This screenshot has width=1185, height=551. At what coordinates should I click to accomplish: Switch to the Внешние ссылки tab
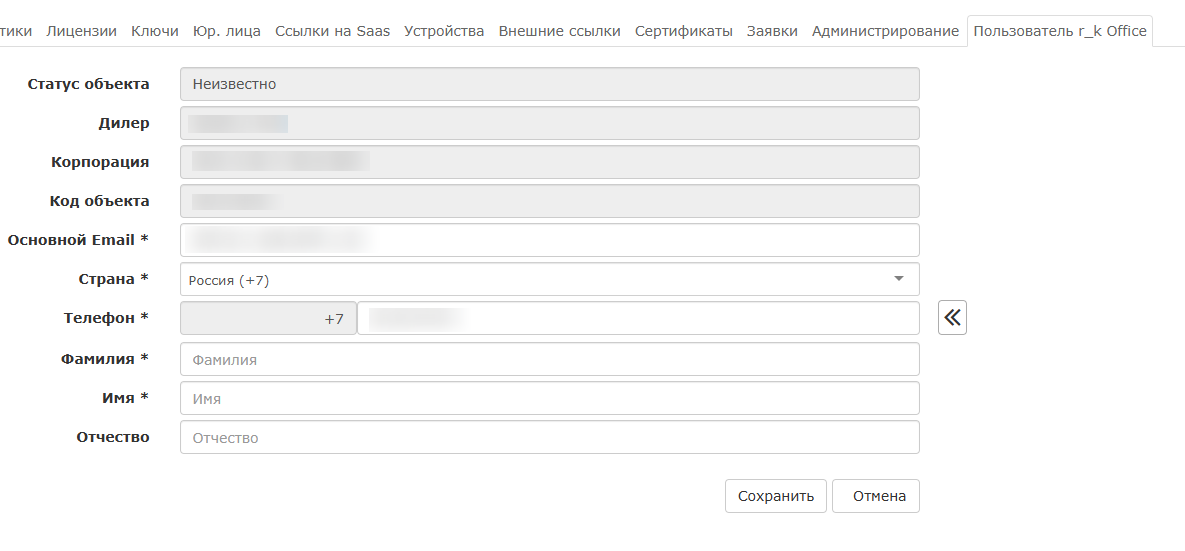[x=559, y=31]
